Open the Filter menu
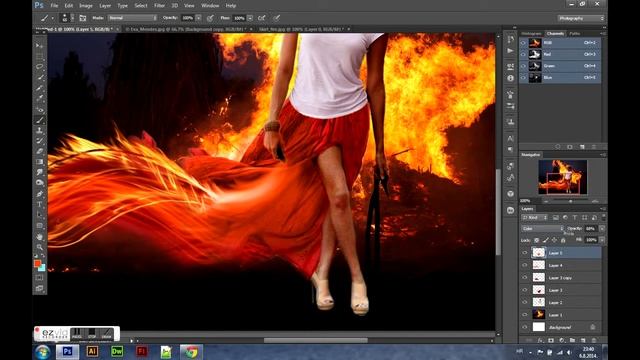 159,6
